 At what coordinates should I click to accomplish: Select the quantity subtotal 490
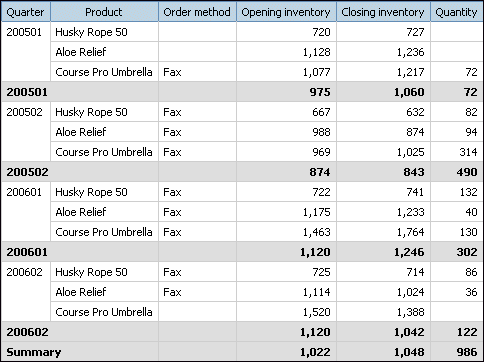tap(467, 172)
